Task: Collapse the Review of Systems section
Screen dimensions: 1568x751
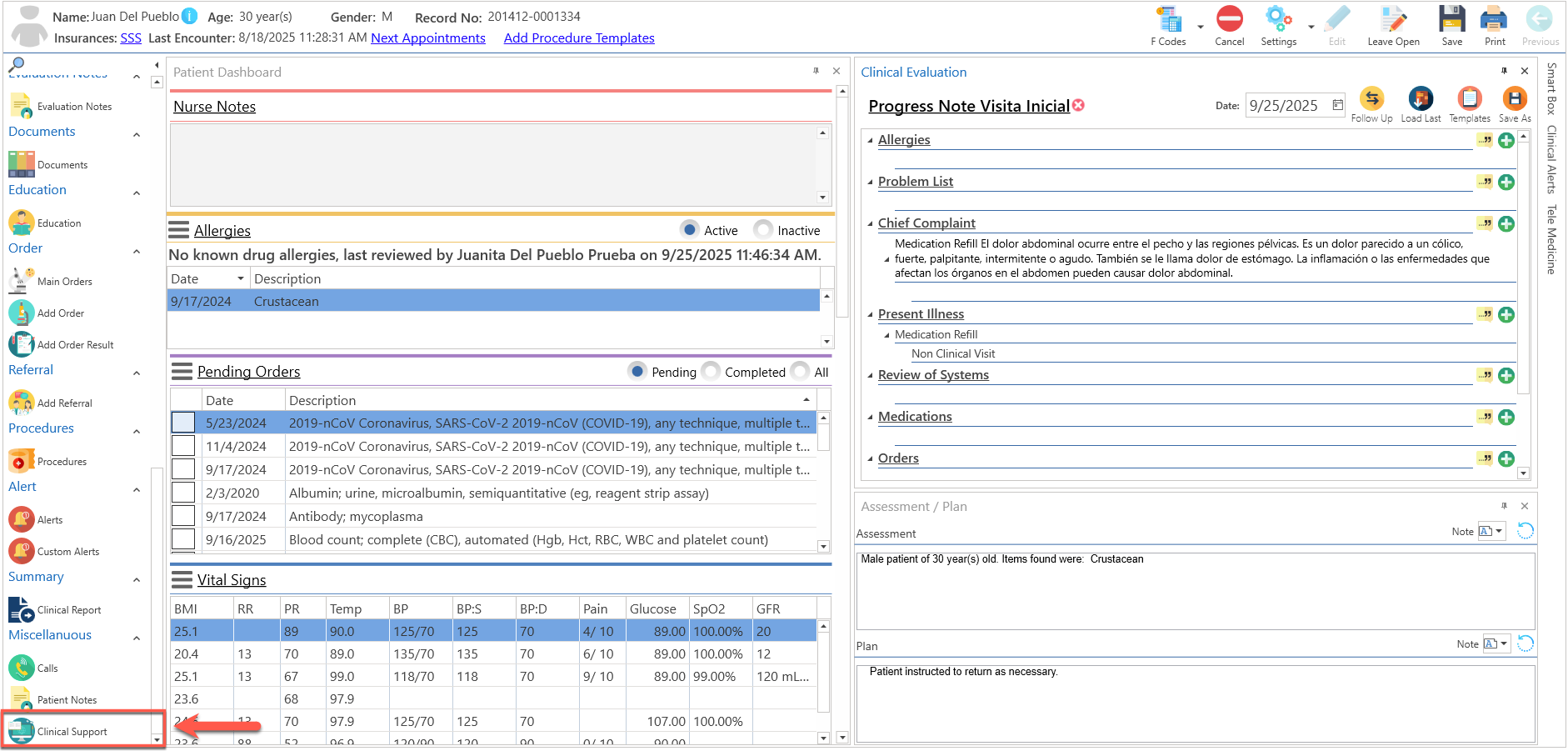Action: [x=871, y=376]
